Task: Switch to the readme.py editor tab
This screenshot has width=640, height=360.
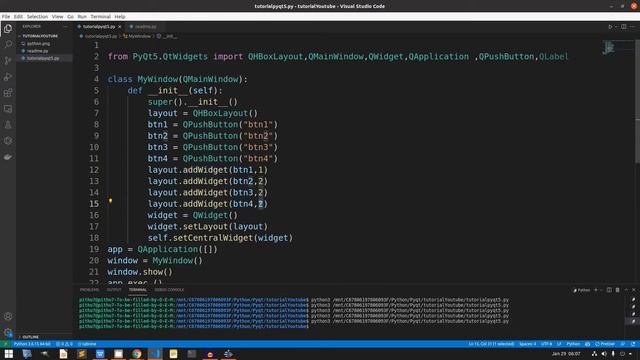Action: 145,27
